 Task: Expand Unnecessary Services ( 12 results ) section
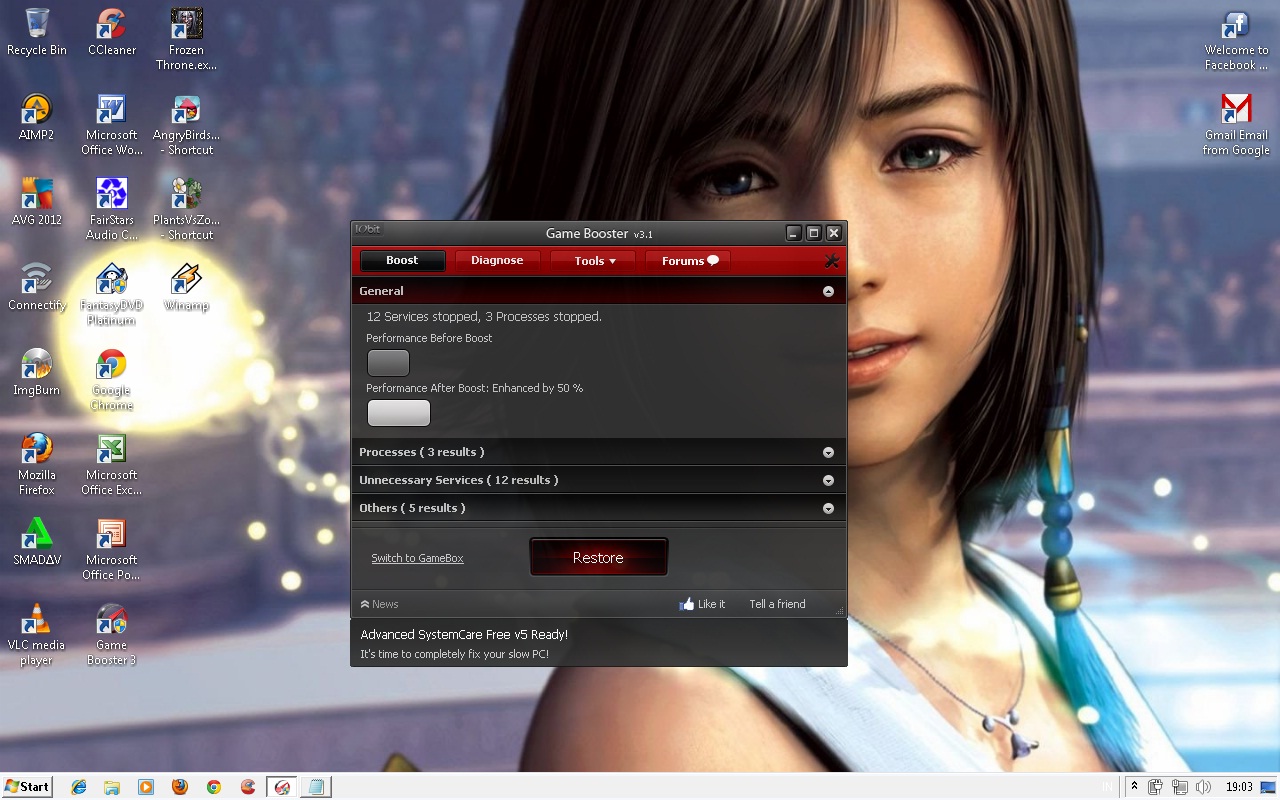point(828,480)
